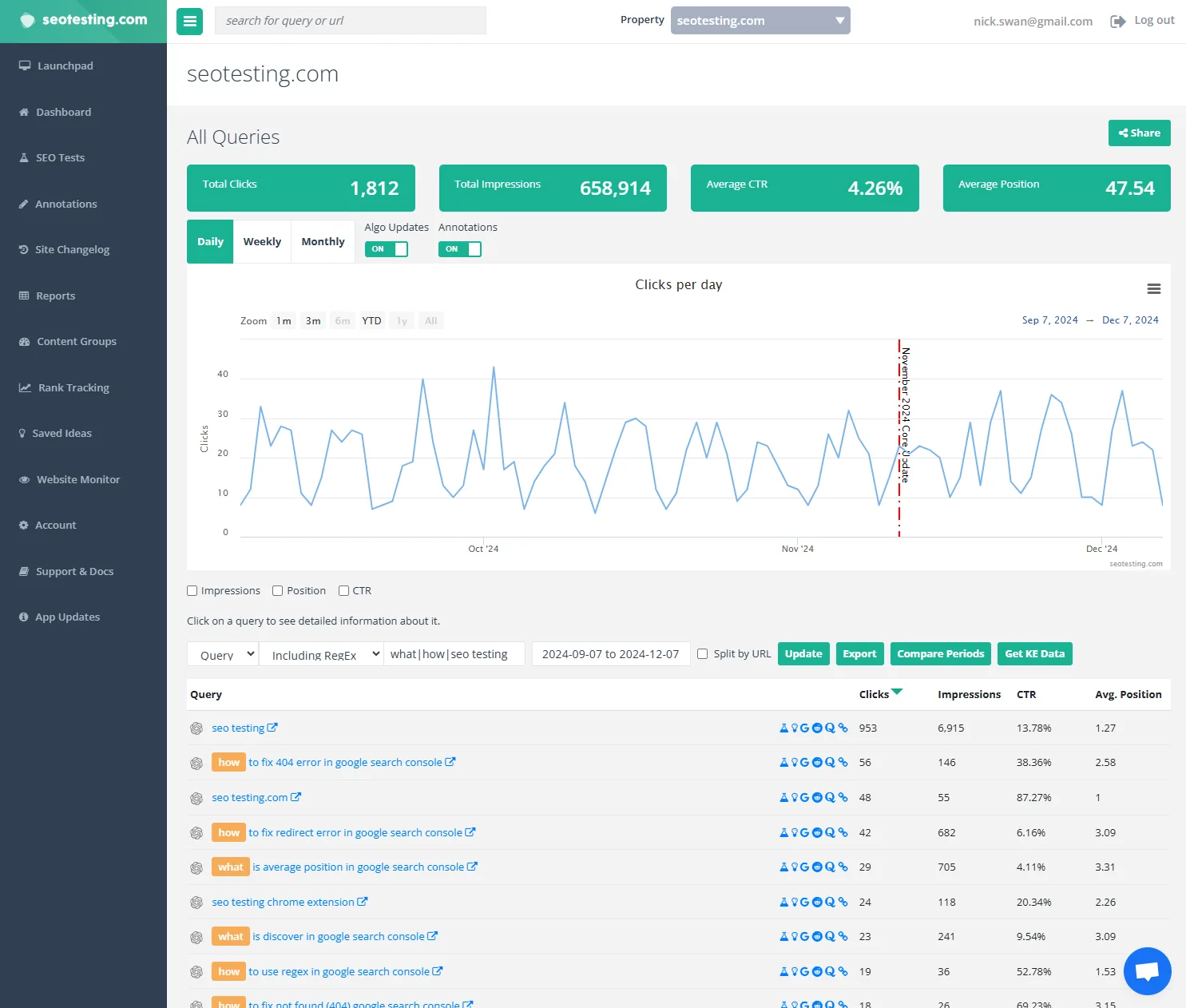Click Reddit icon in 'seo testing chrome extension' row
1186x1008 pixels.
pos(817,903)
